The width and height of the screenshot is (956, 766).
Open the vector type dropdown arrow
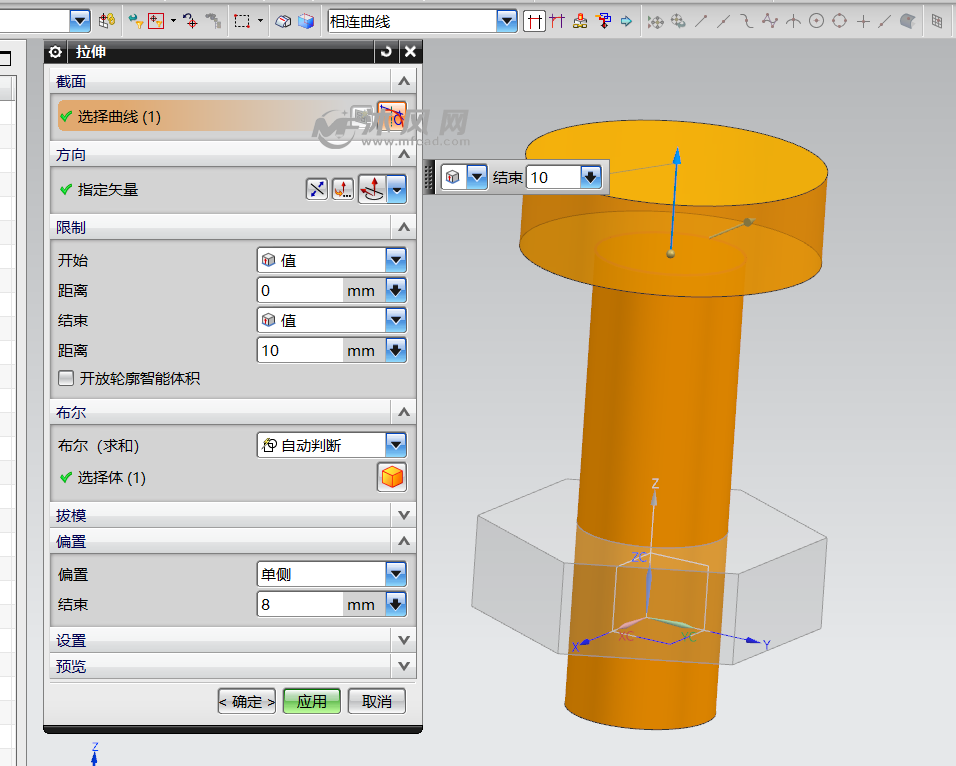pyautogui.click(x=397, y=190)
